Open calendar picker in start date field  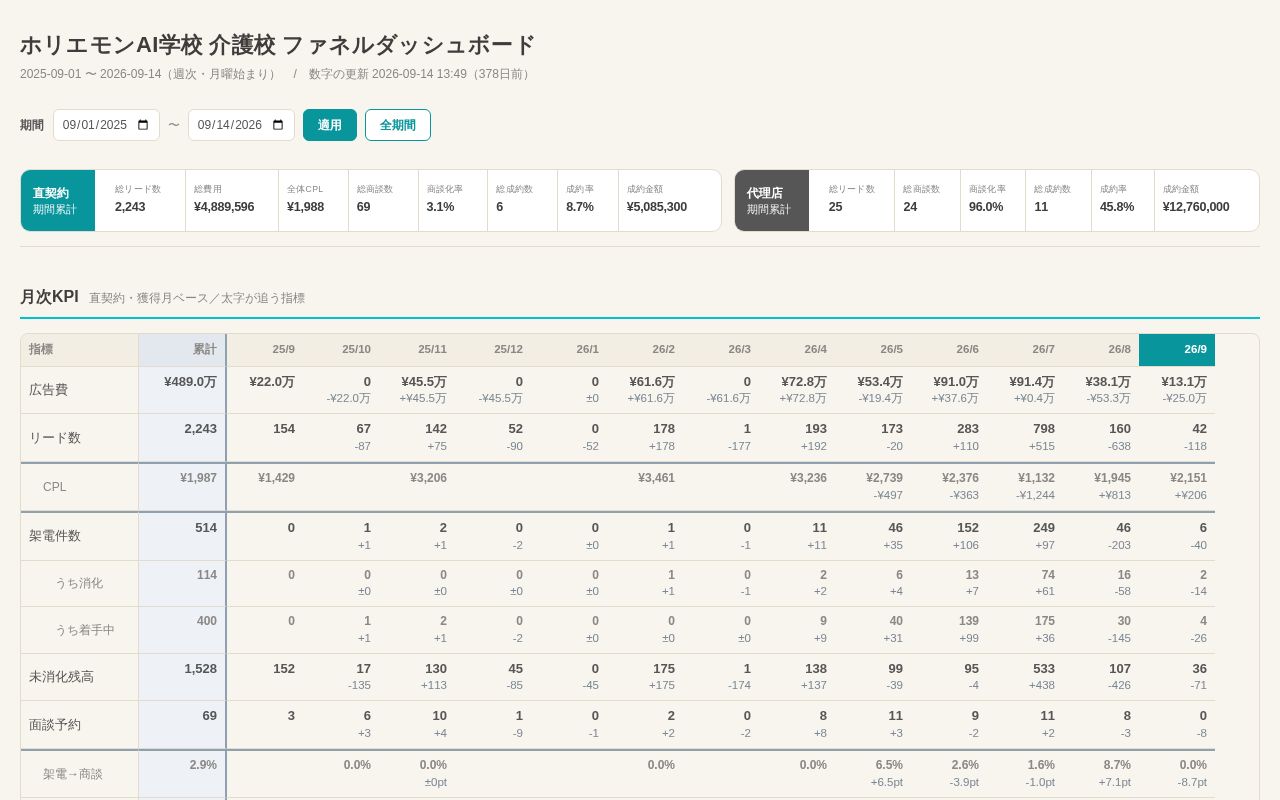point(142,125)
